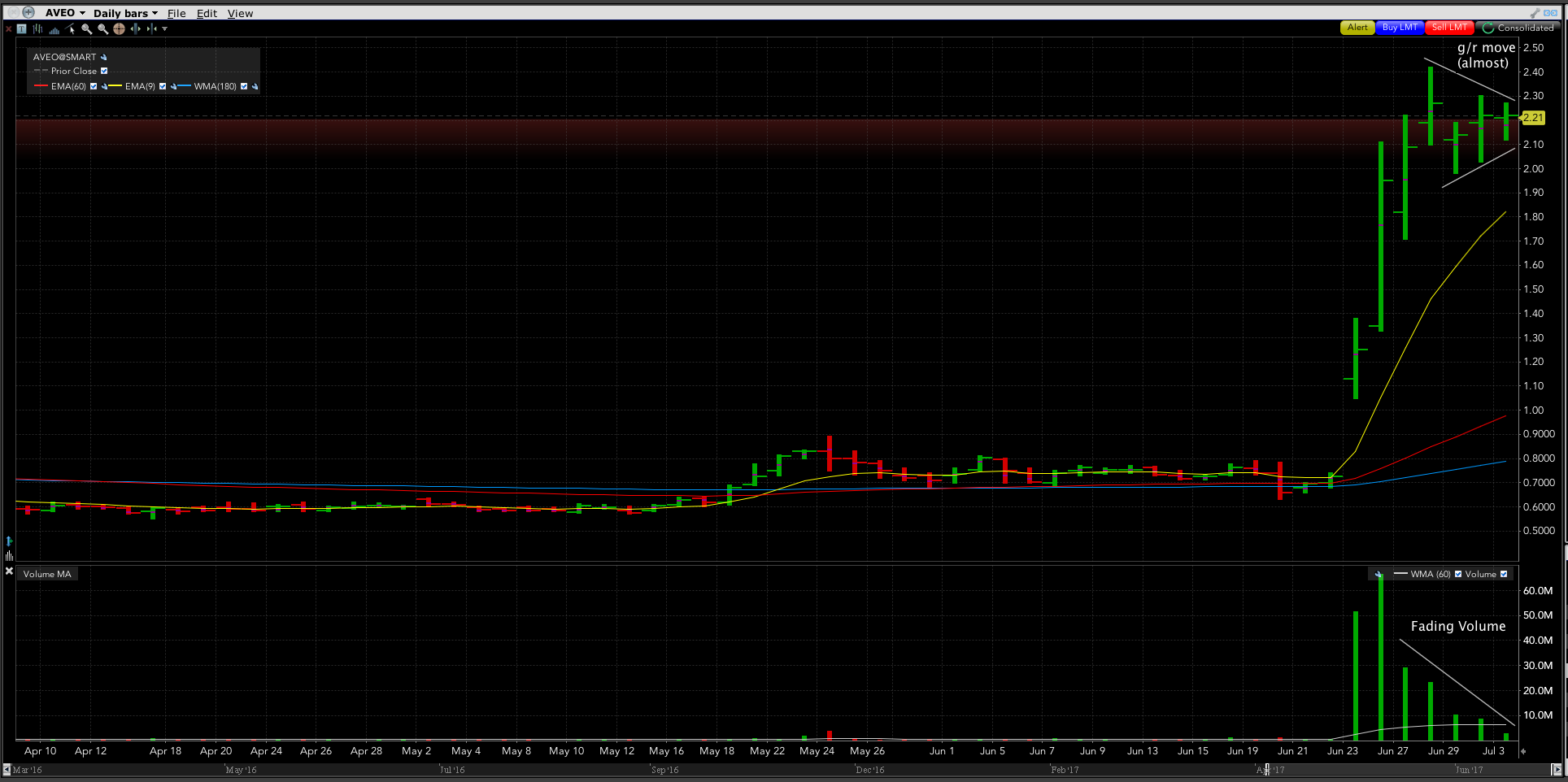Click the AVEO@SMART legend label
The width and height of the screenshot is (1568, 782).
64,57
